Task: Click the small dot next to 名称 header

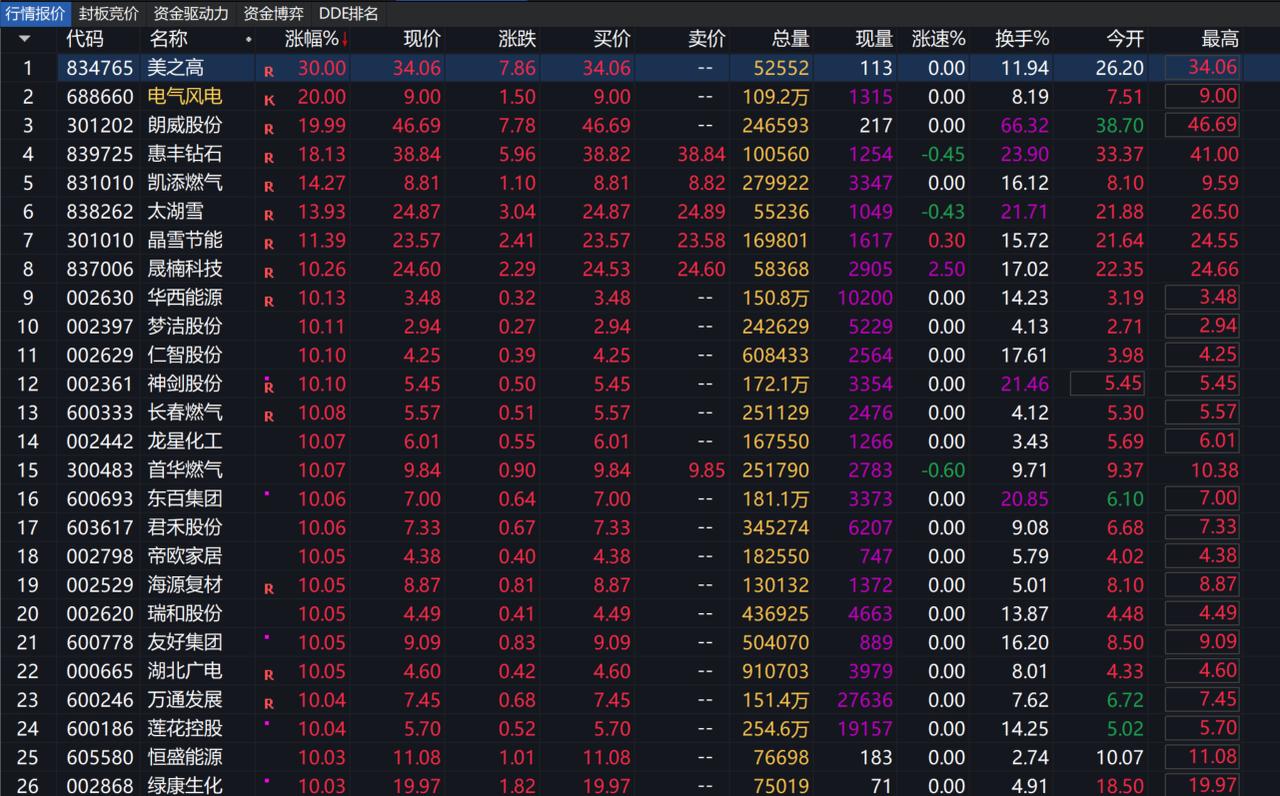Action: coord(248,40)
